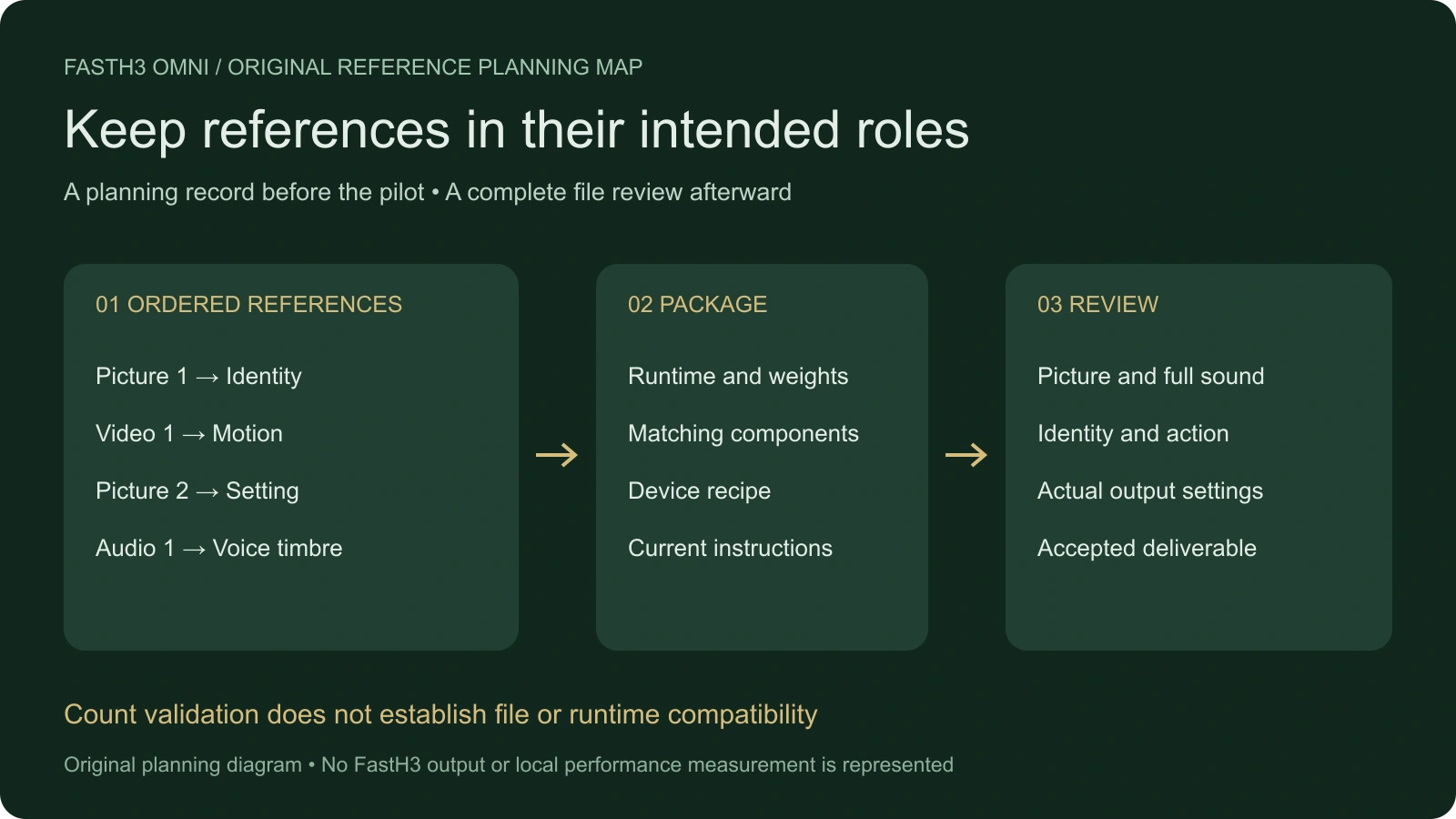This screenshot has height=819, width=1456.
Task: Choose the 'Device recipe' line
Action: 699,491
